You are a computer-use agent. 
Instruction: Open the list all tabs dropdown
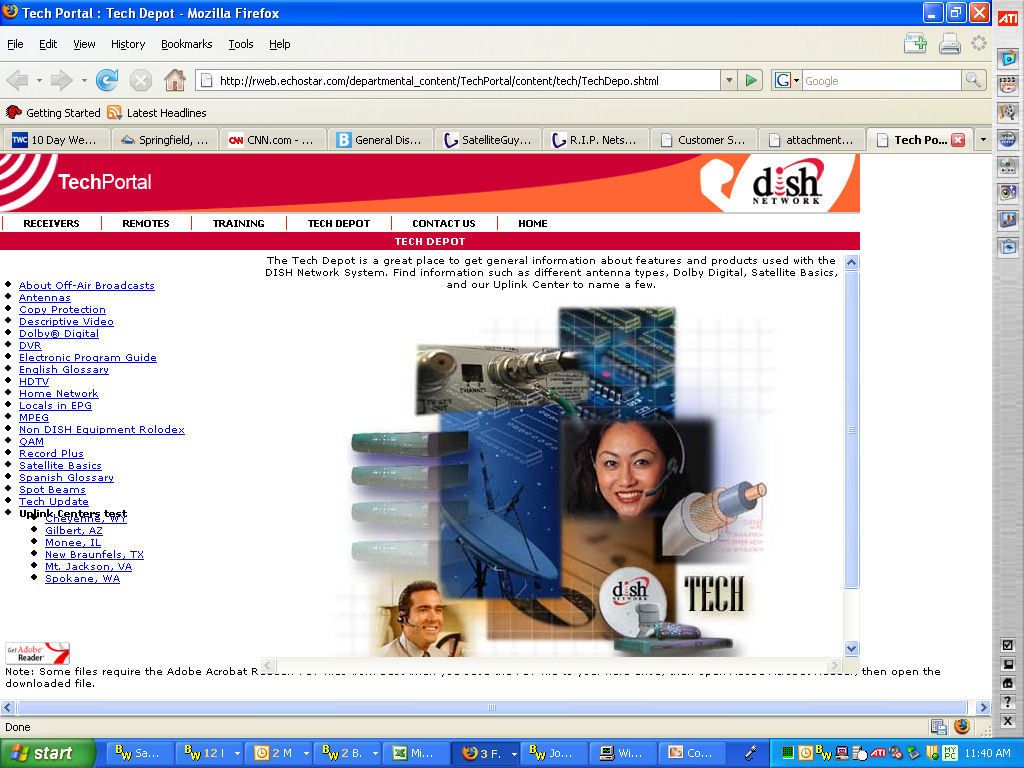click(983, 140)
